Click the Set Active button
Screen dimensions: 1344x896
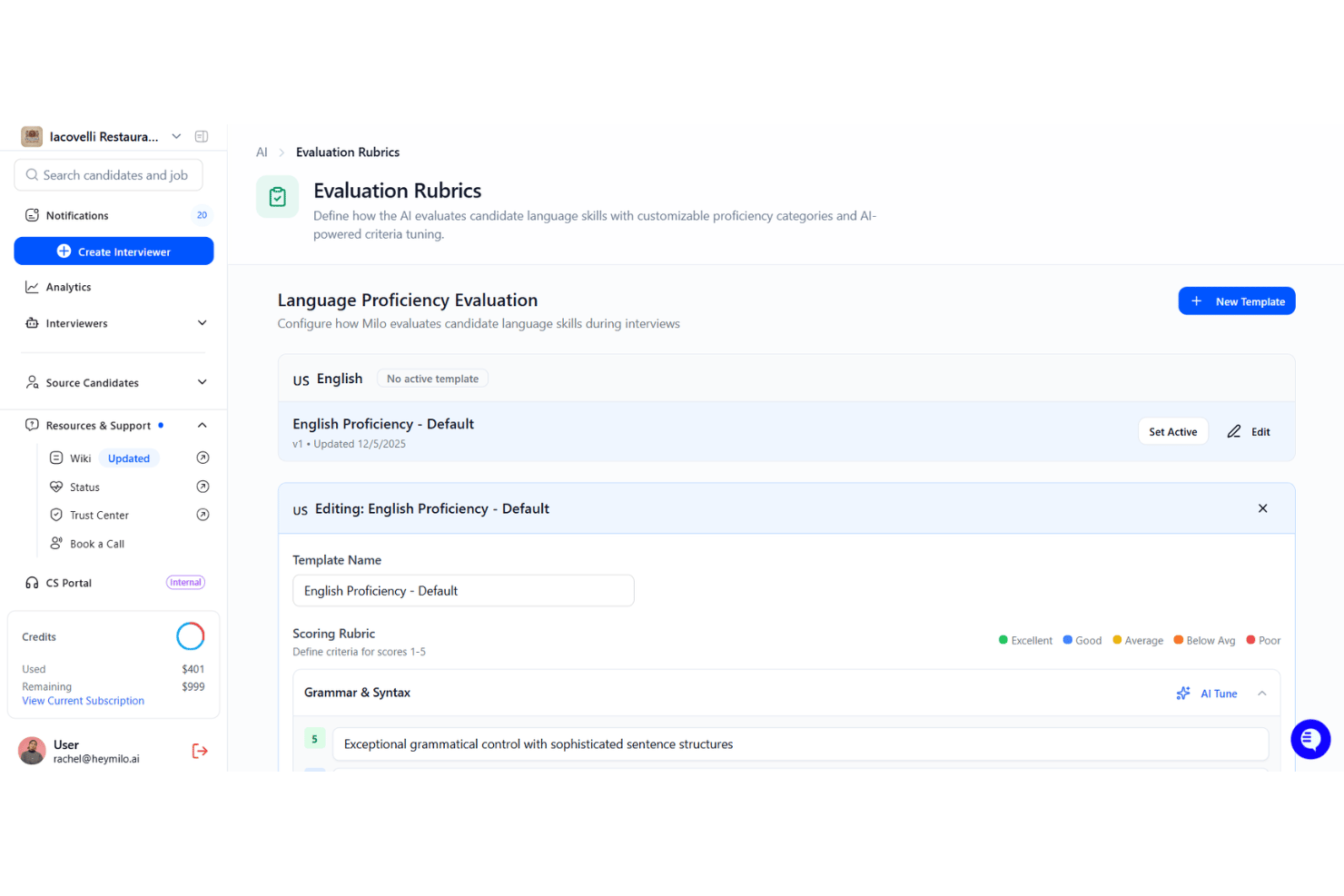(x=1172, y=431)
